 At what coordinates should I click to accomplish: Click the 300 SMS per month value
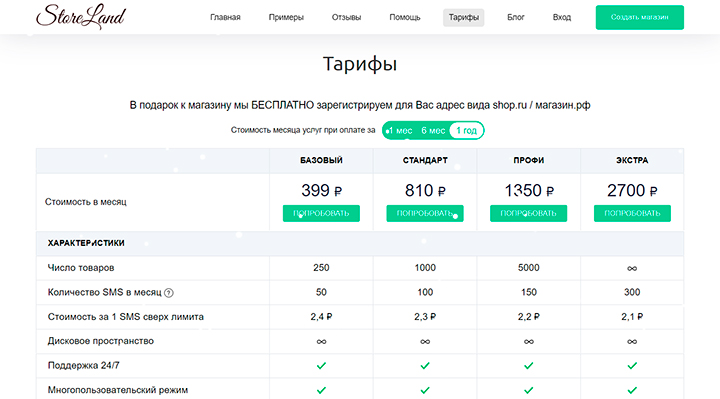pyautogui.click(x=632, y=292)
